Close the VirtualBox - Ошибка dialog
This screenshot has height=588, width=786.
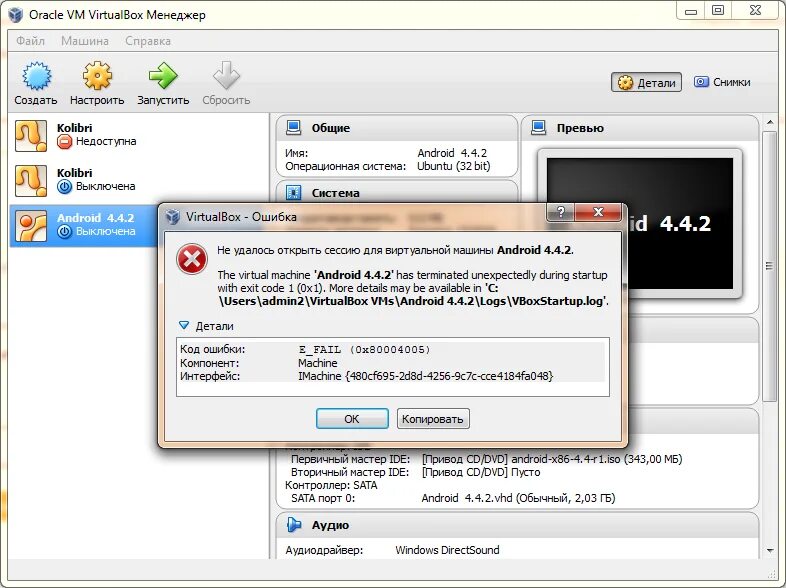pyautogui.click(x=598, y=212)
